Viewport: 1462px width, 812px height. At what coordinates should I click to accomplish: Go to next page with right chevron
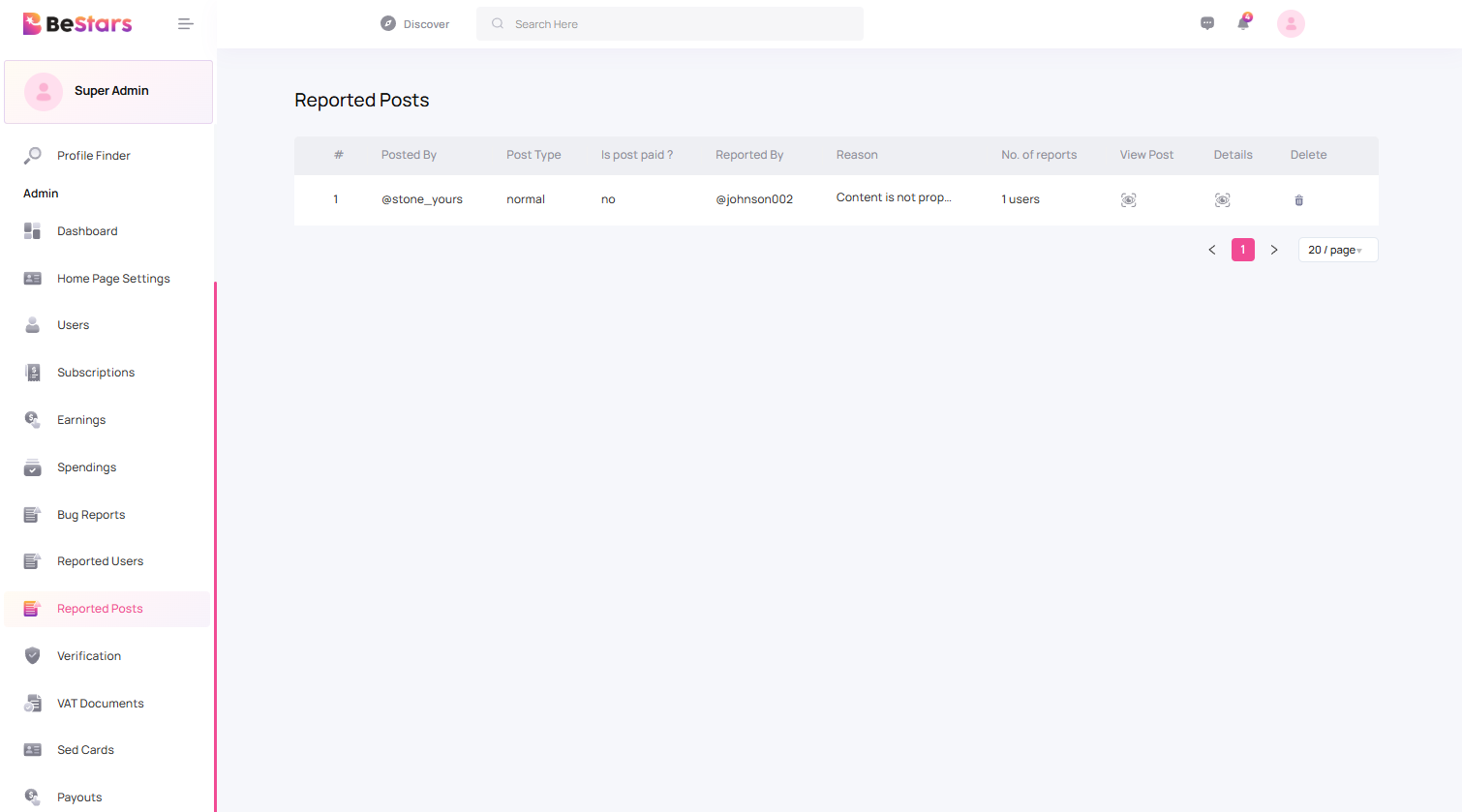click(1274, 250)
